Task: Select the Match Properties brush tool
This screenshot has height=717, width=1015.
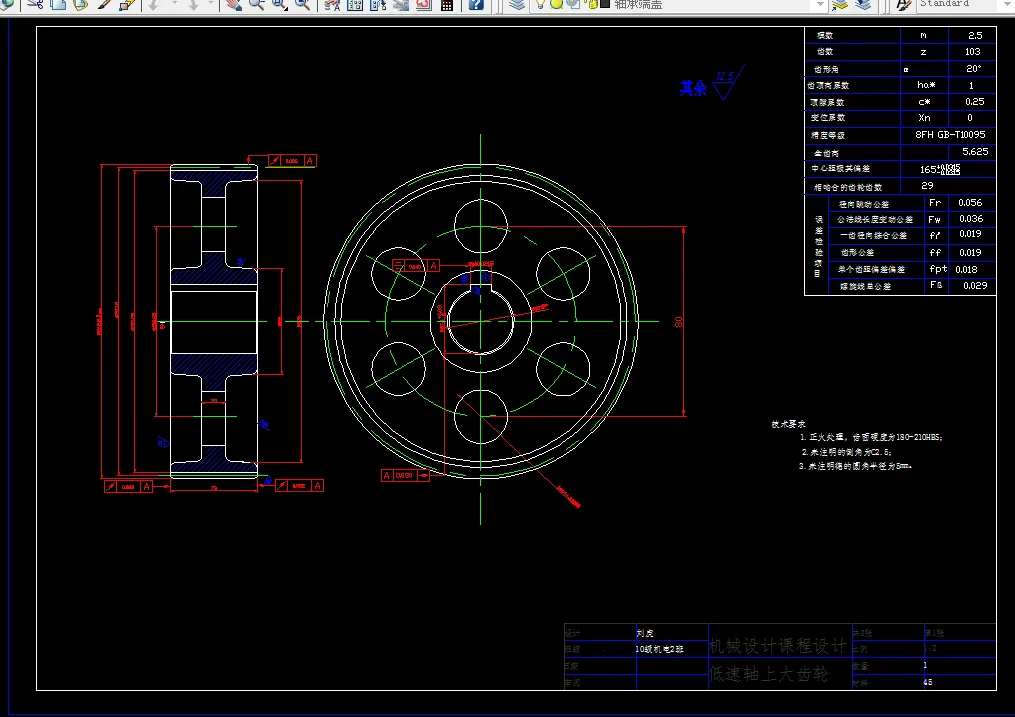Action: 104,4
